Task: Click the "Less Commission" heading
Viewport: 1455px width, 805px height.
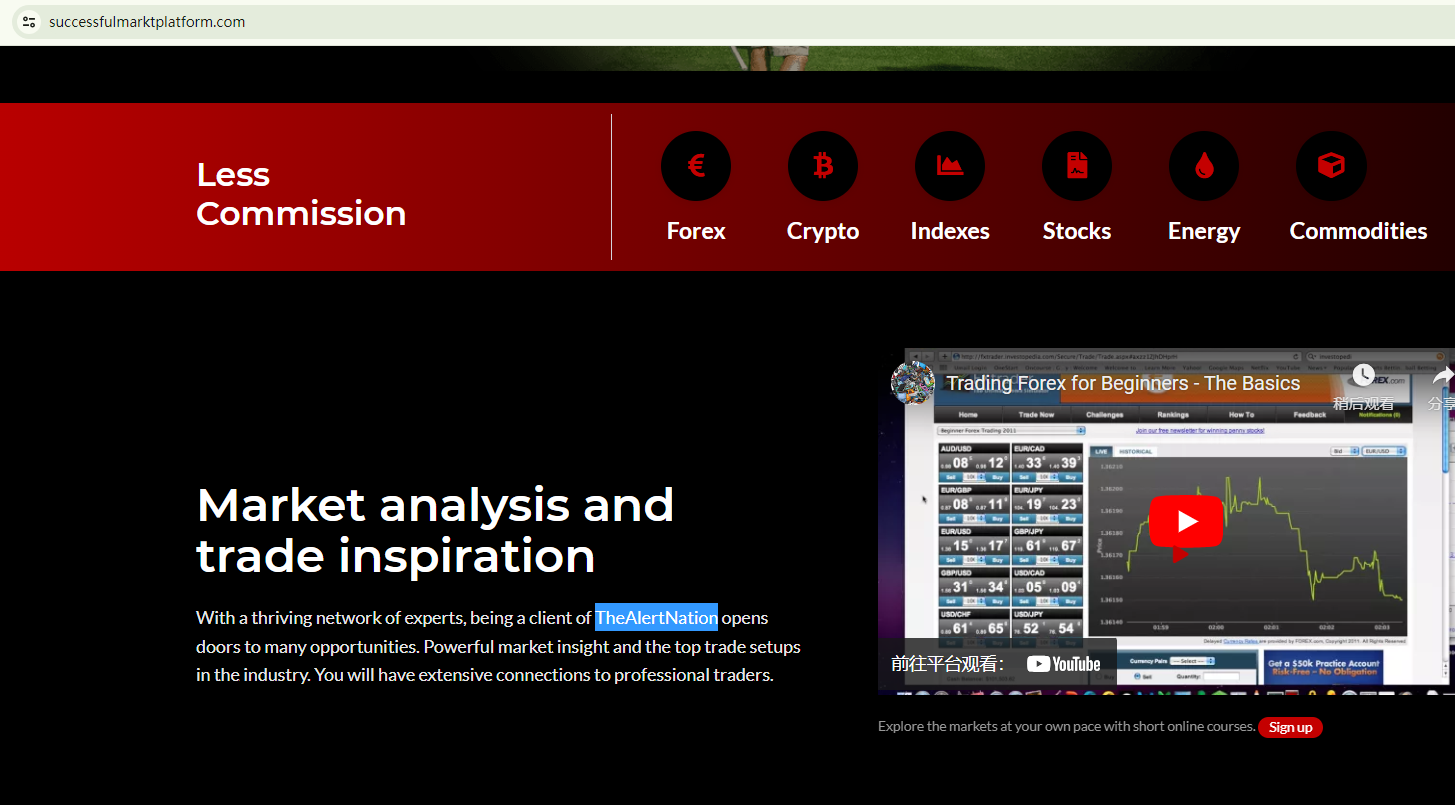Action: (301, 194)
